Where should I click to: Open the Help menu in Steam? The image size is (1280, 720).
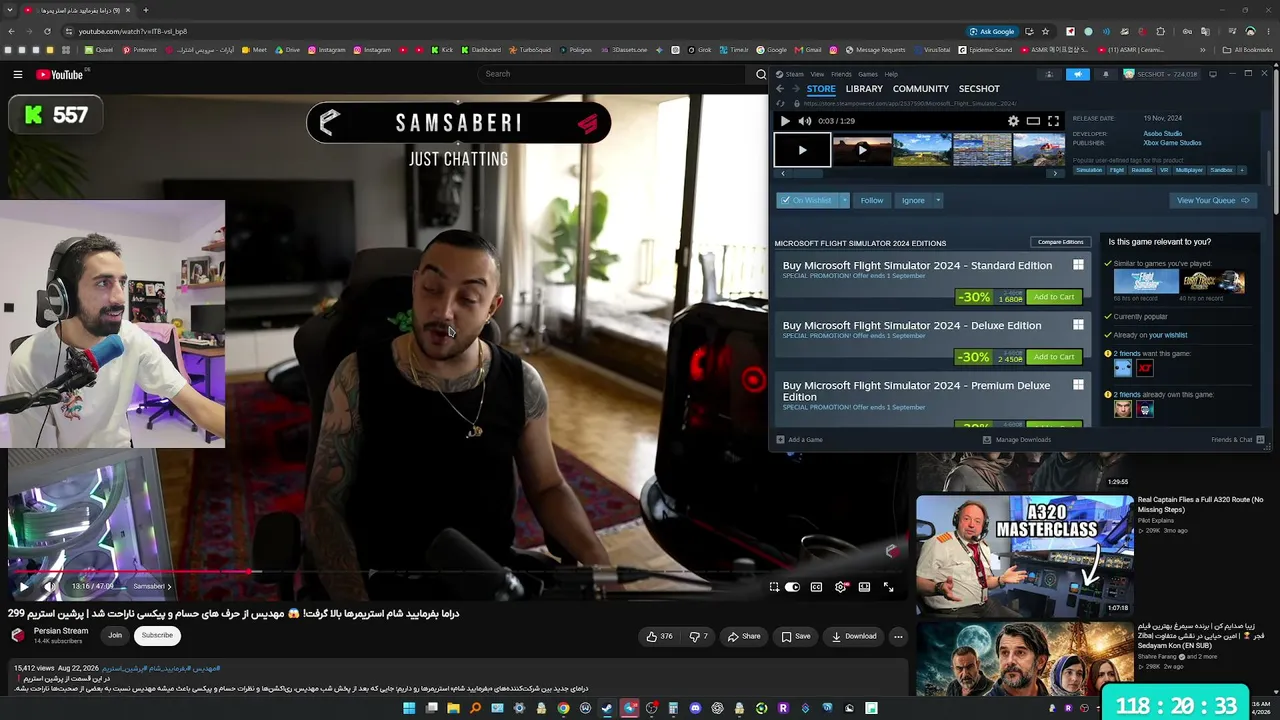coord(891,74)
